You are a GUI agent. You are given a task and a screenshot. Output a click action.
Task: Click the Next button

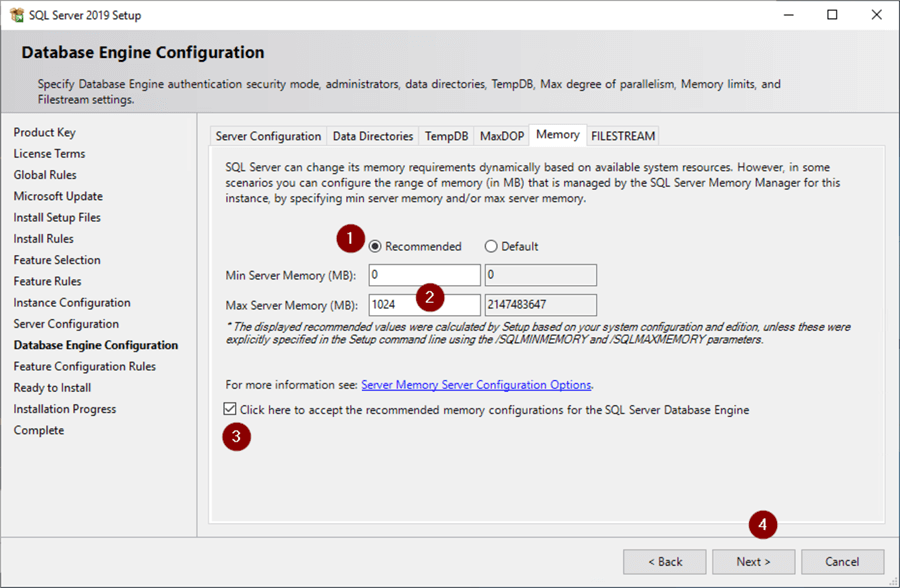(754, 562)
